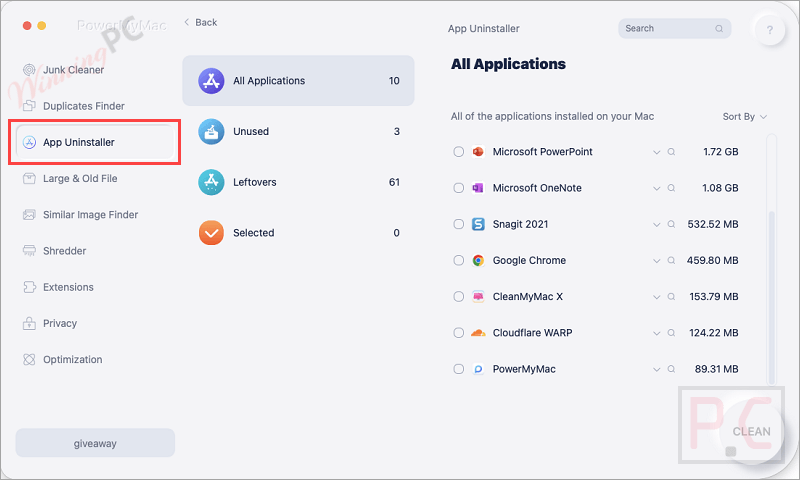The height and width of the screenshot is (480, 800).
Task: Click the 1.08 GB size value
Action: (x=720, y=188)
